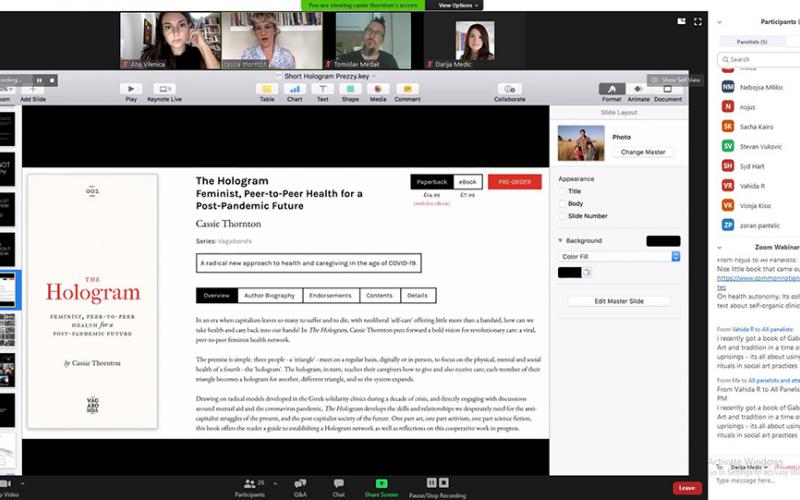Open the Document inspector

(667, 89)
